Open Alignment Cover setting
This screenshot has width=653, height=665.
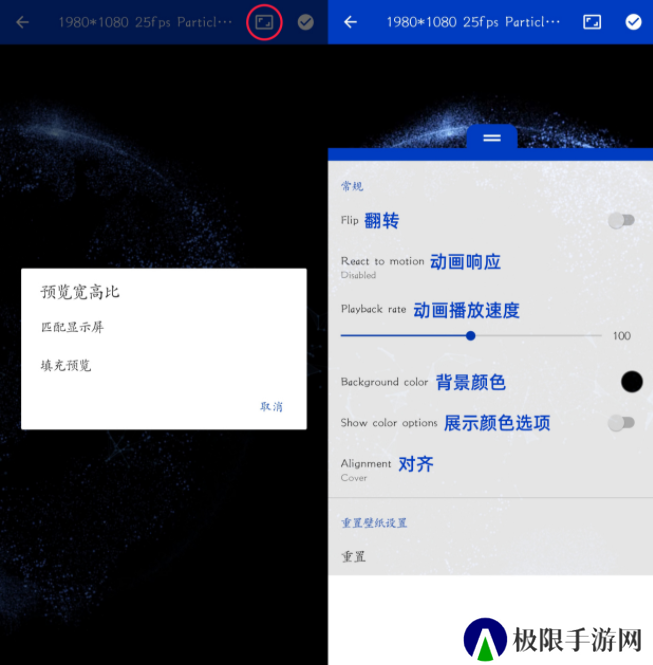(490, 469)
